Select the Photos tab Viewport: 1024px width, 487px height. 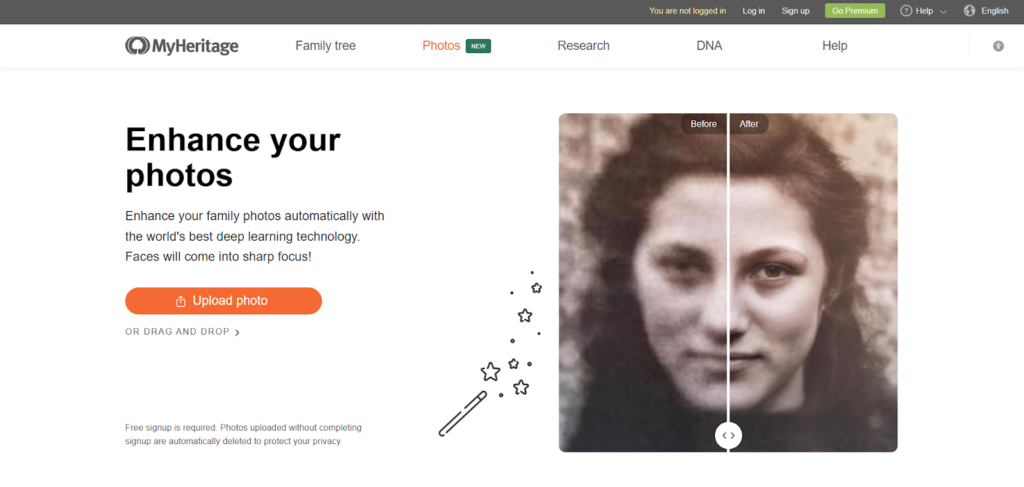click(441, 46)
